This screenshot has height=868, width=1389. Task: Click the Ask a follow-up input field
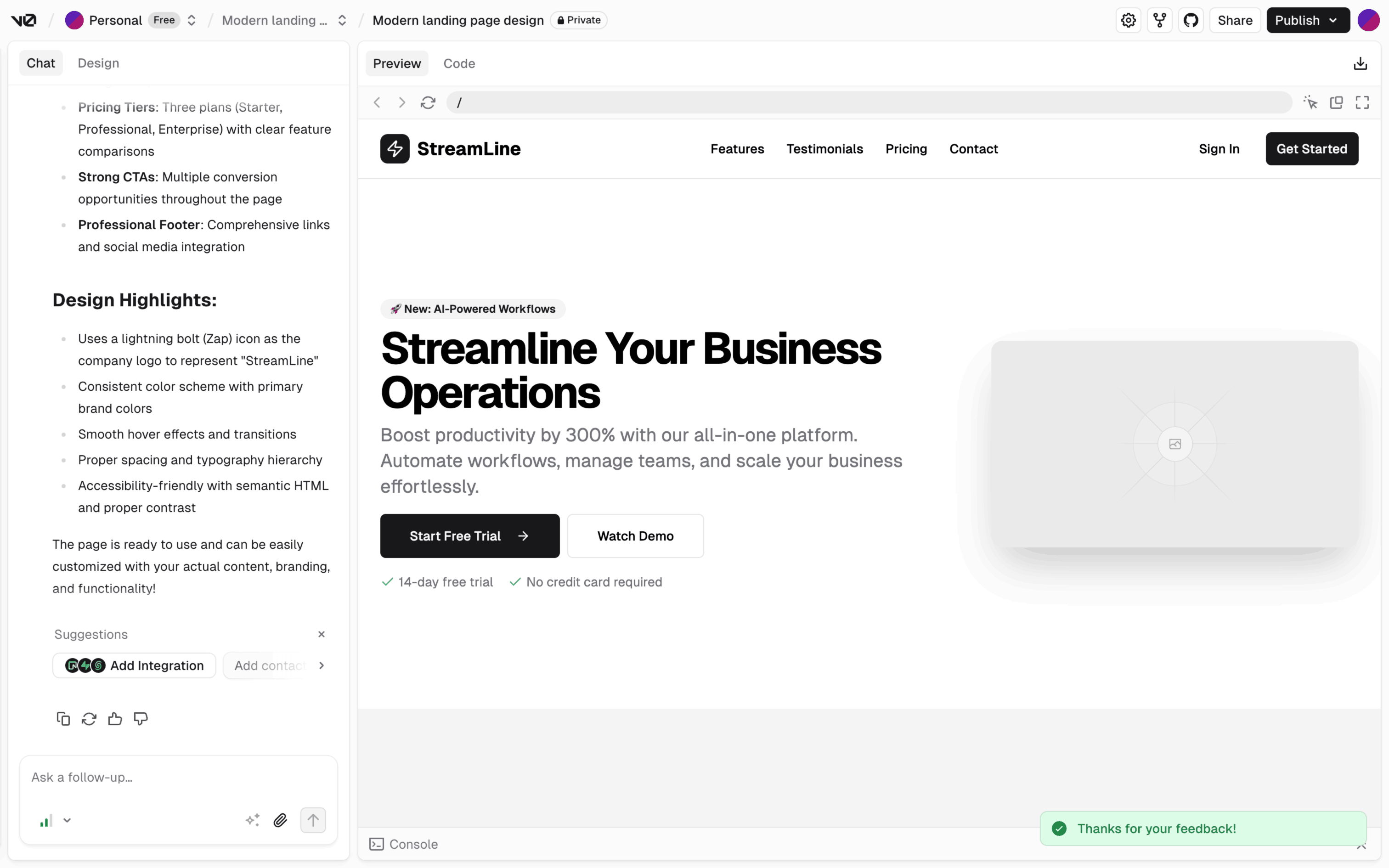[178, 777]
